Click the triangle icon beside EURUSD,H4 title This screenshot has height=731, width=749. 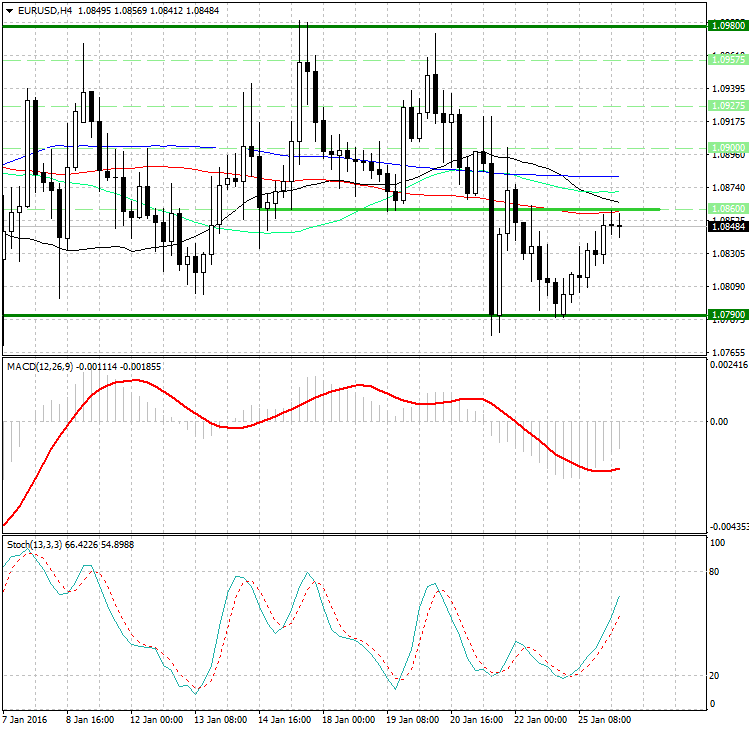(9, 10)
